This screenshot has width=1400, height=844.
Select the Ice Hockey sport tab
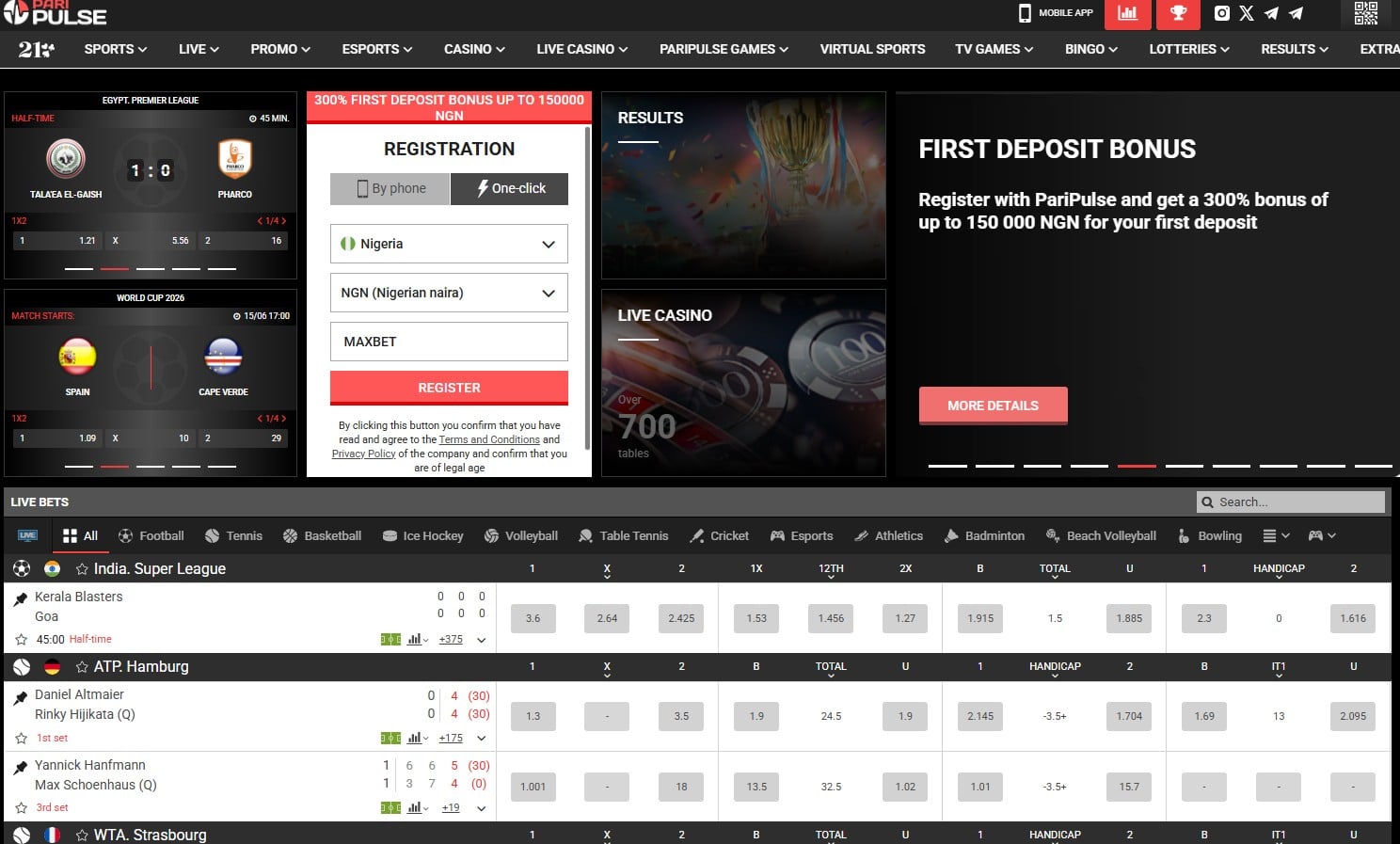422,535
